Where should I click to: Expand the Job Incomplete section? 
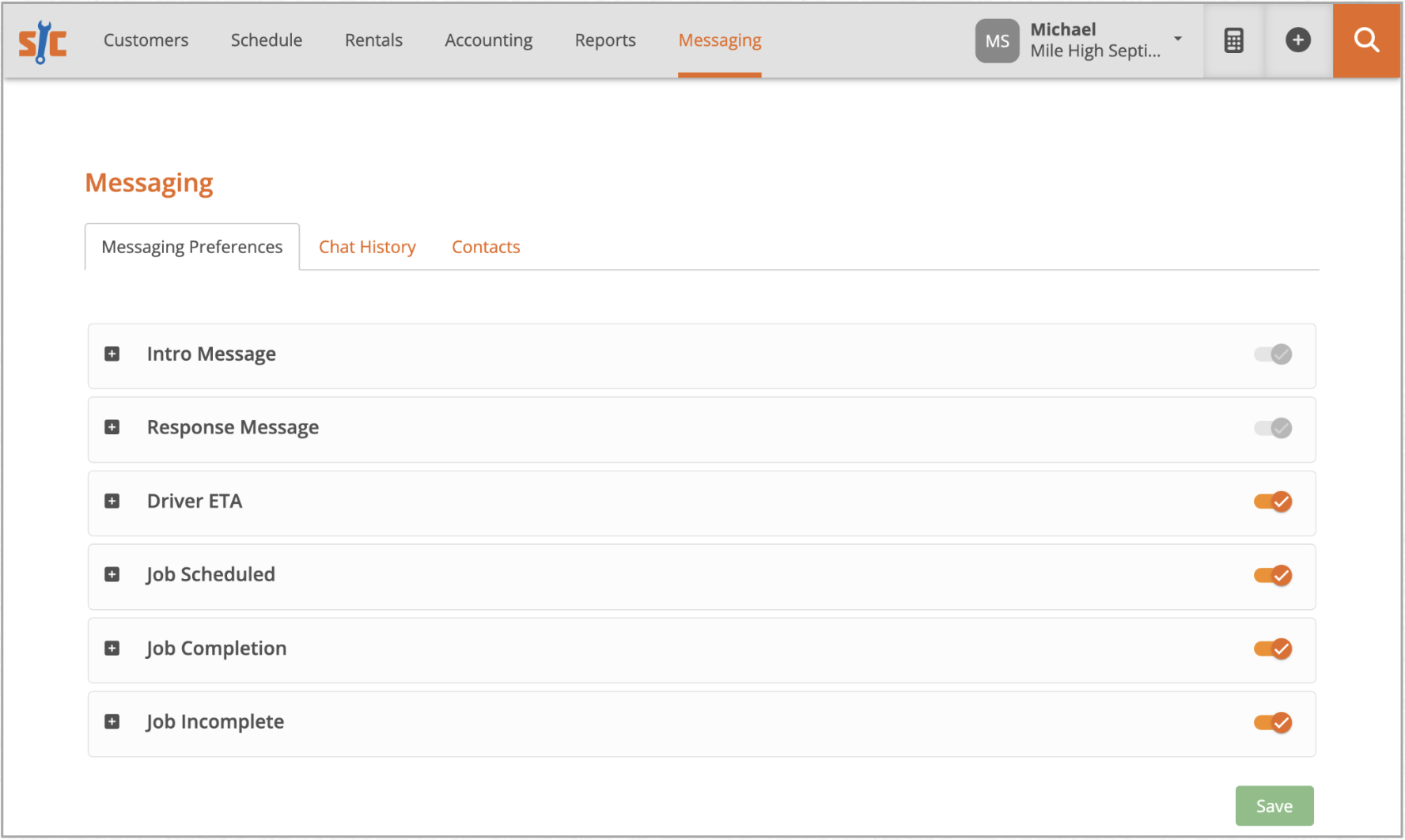point(112,721)
